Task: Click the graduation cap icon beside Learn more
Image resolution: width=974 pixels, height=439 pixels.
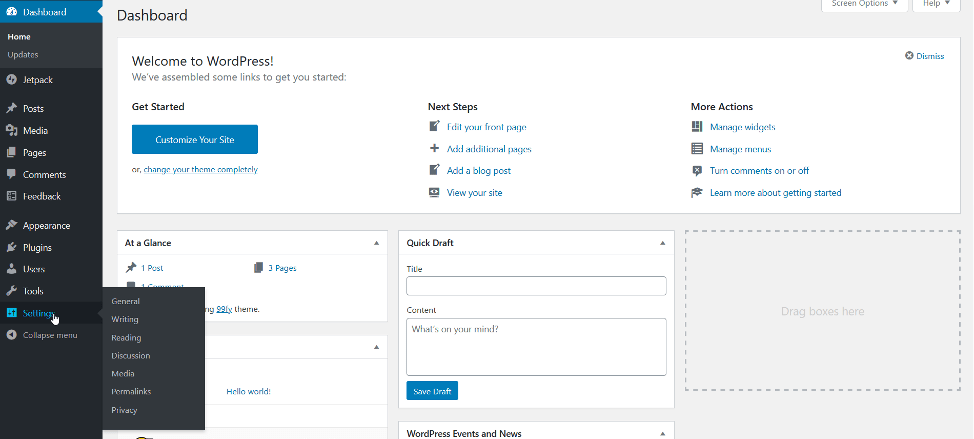Action: pos(697,192)
